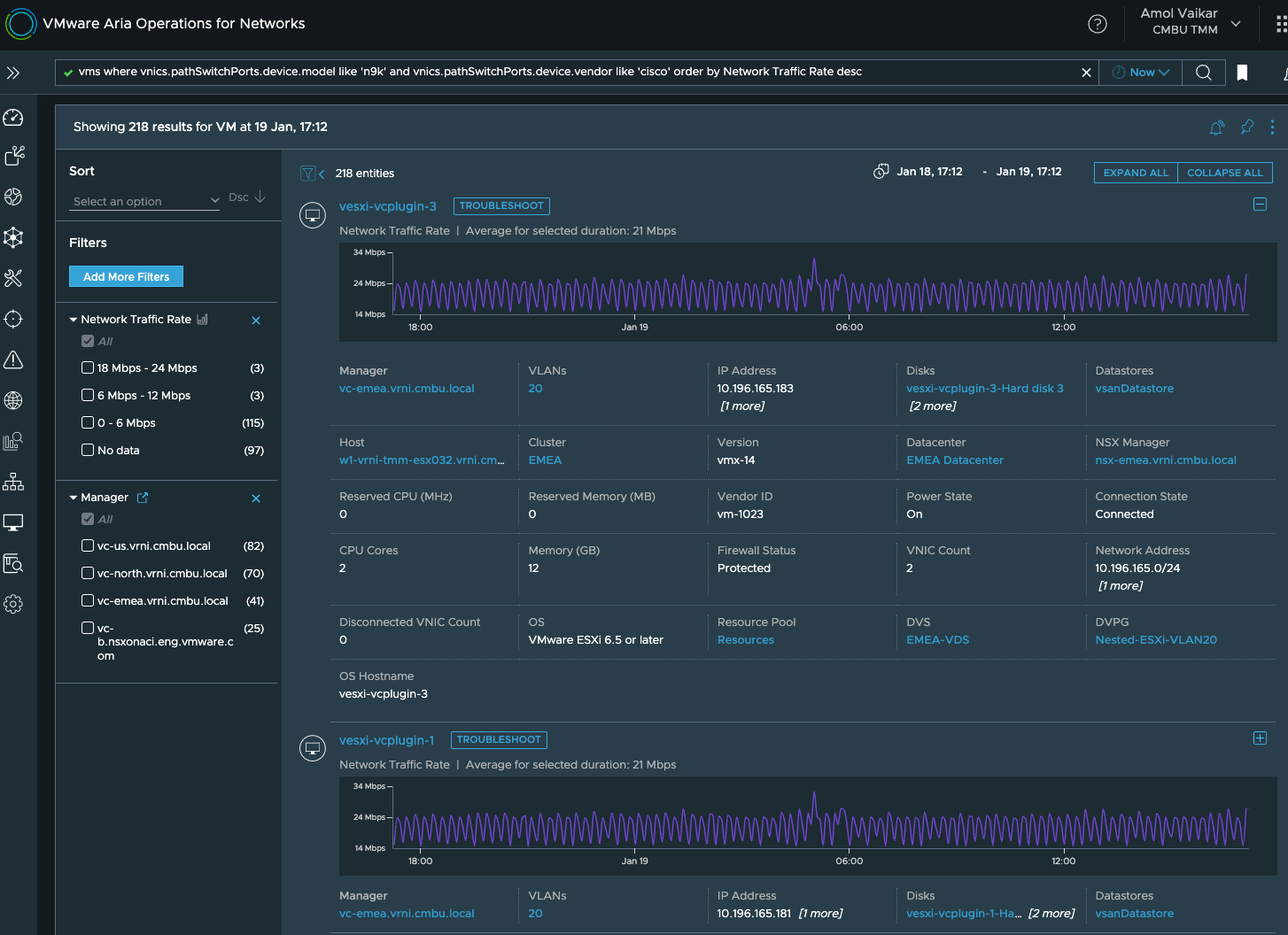Open the hierarchy tree icon in sidebar
Image resolution: width=1288 pixels, height=935 pixels.
coord(13,482)
